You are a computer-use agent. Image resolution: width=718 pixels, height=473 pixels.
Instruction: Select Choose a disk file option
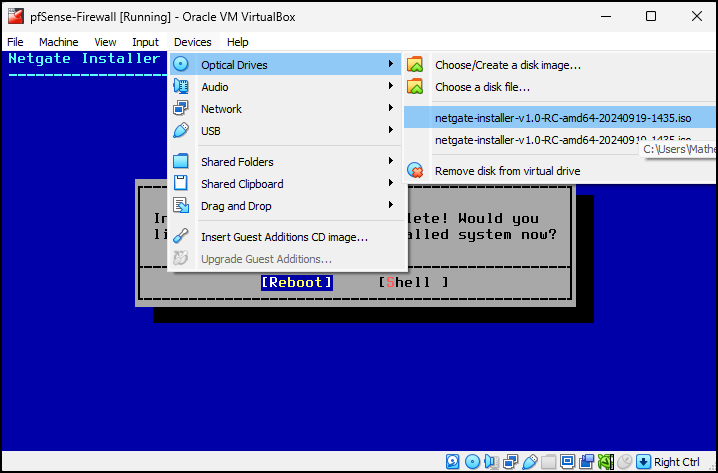561,87
